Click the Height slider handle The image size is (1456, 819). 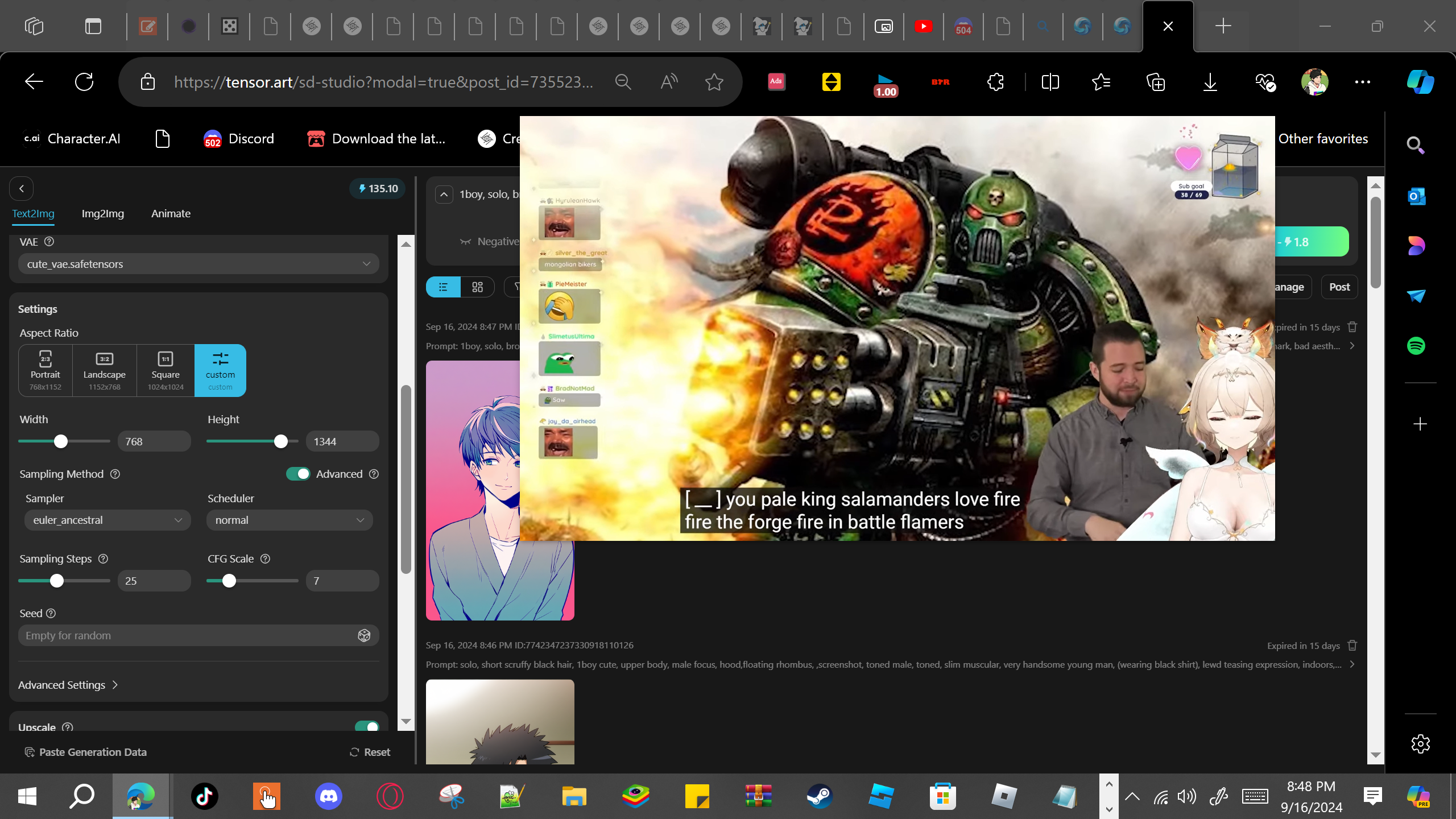[x=281, y=441]
